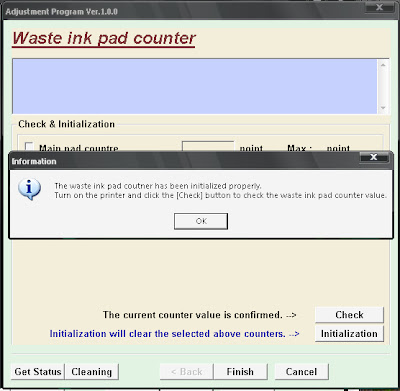Click the main pad counter value field
Image resolution: width=400 pixels, height=391 pixels.
(x=208, y=146)
